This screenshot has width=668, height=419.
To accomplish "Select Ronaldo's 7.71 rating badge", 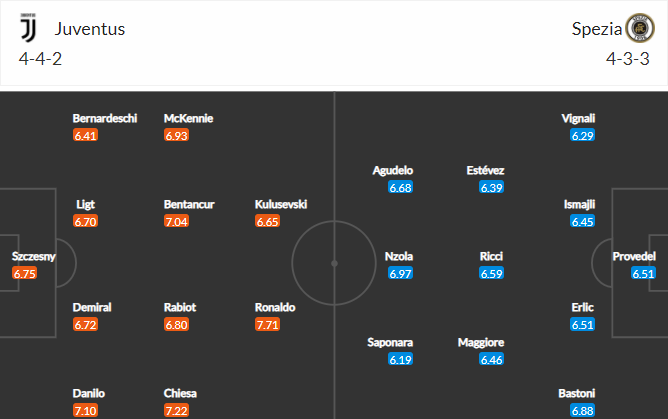I will [x=267, y=325].
